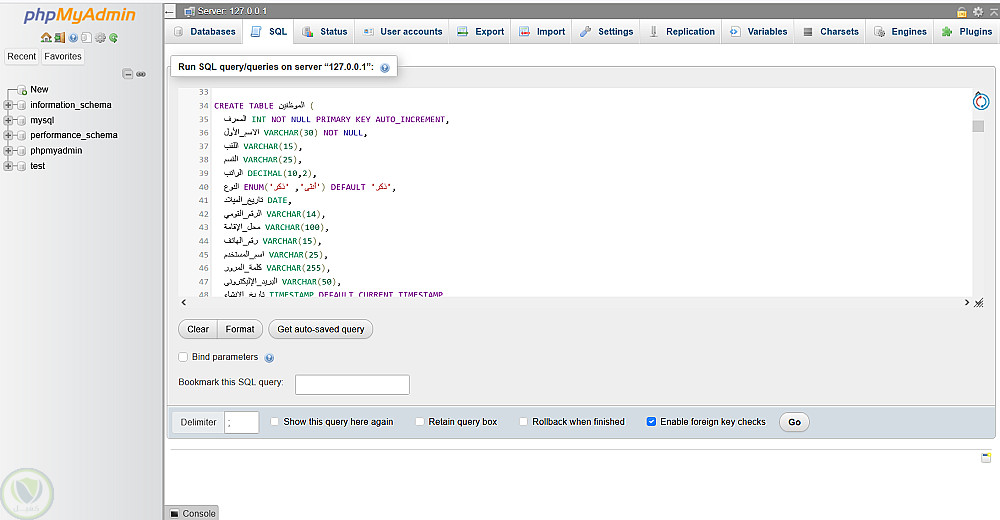Expand the information_schema database
The image size is (1000, 520).
8,105
